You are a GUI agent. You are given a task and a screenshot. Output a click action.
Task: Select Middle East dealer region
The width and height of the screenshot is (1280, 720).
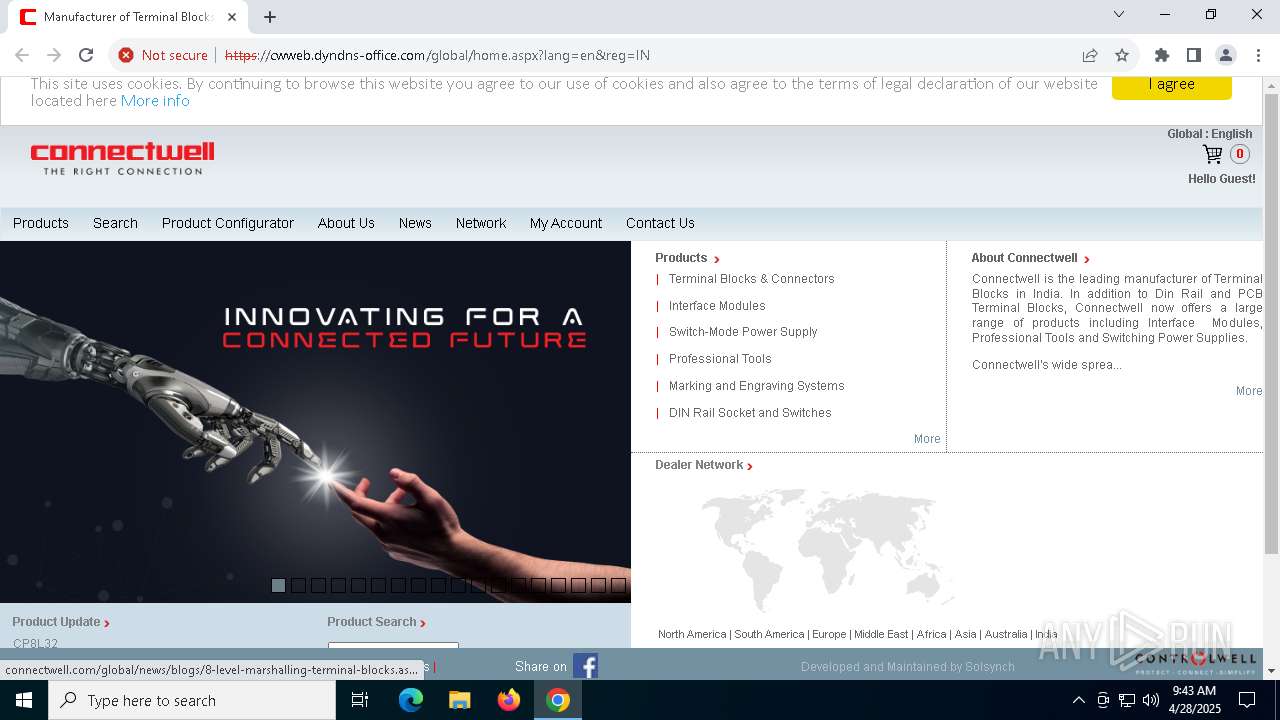point(881,634)
